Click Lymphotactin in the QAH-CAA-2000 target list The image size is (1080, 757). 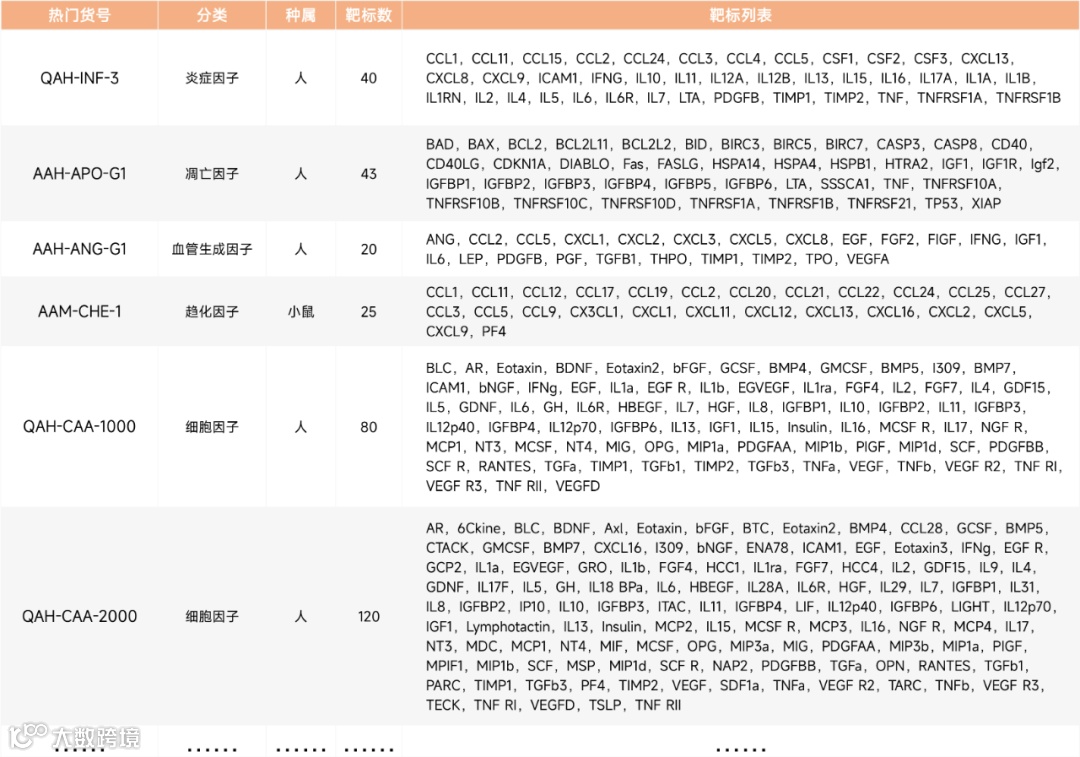508,627
